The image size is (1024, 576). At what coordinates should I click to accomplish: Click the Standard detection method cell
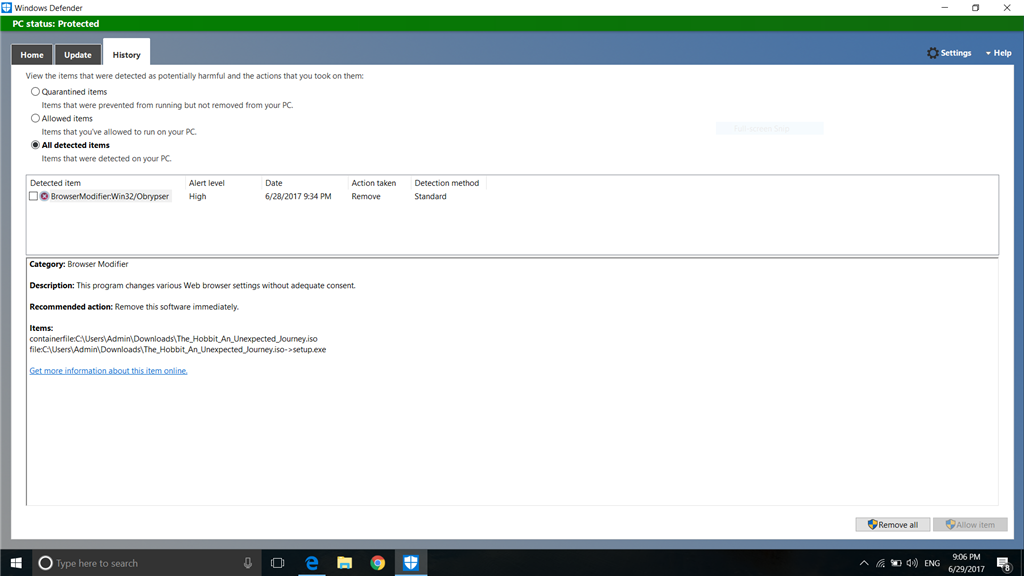(x=430, y=196)
